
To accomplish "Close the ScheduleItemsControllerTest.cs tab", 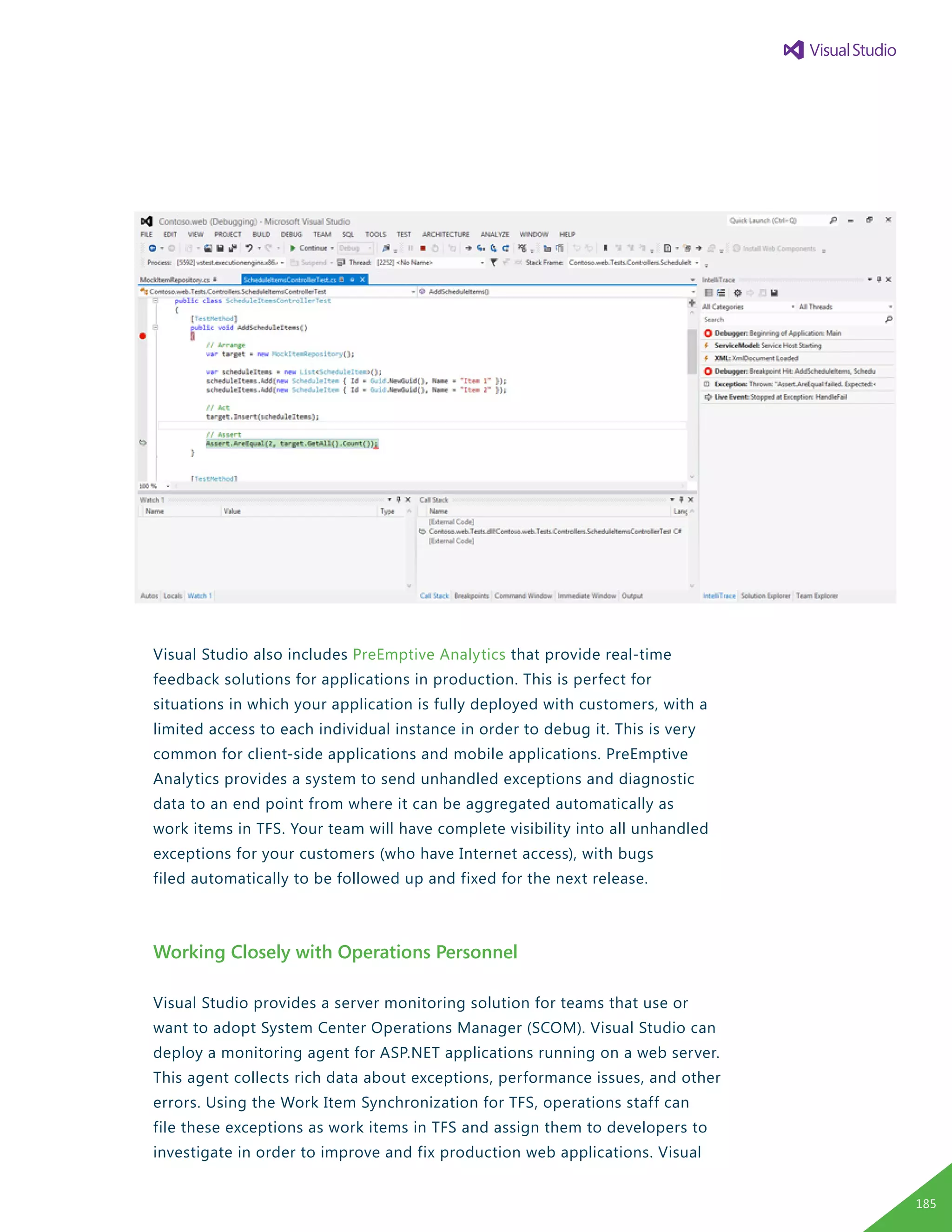I will click(x=363, y=280).
